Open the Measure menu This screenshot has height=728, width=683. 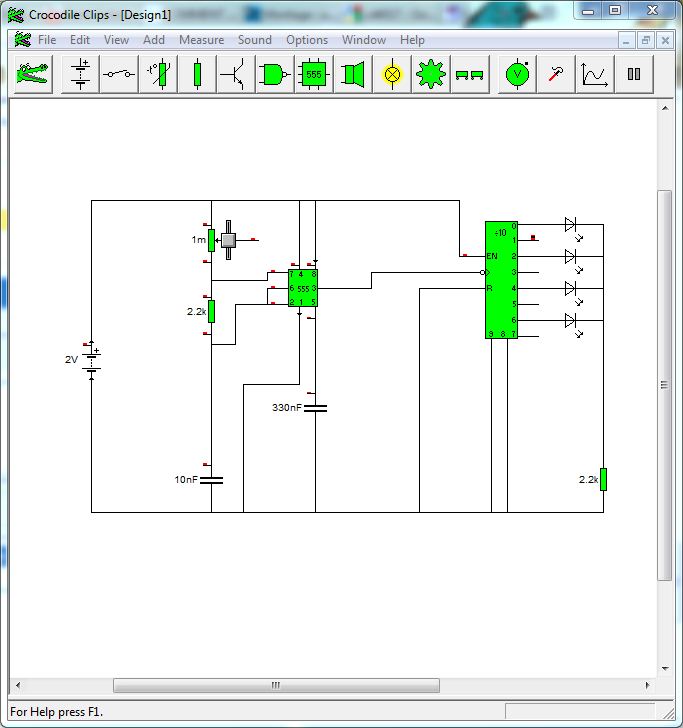(202, 40)
